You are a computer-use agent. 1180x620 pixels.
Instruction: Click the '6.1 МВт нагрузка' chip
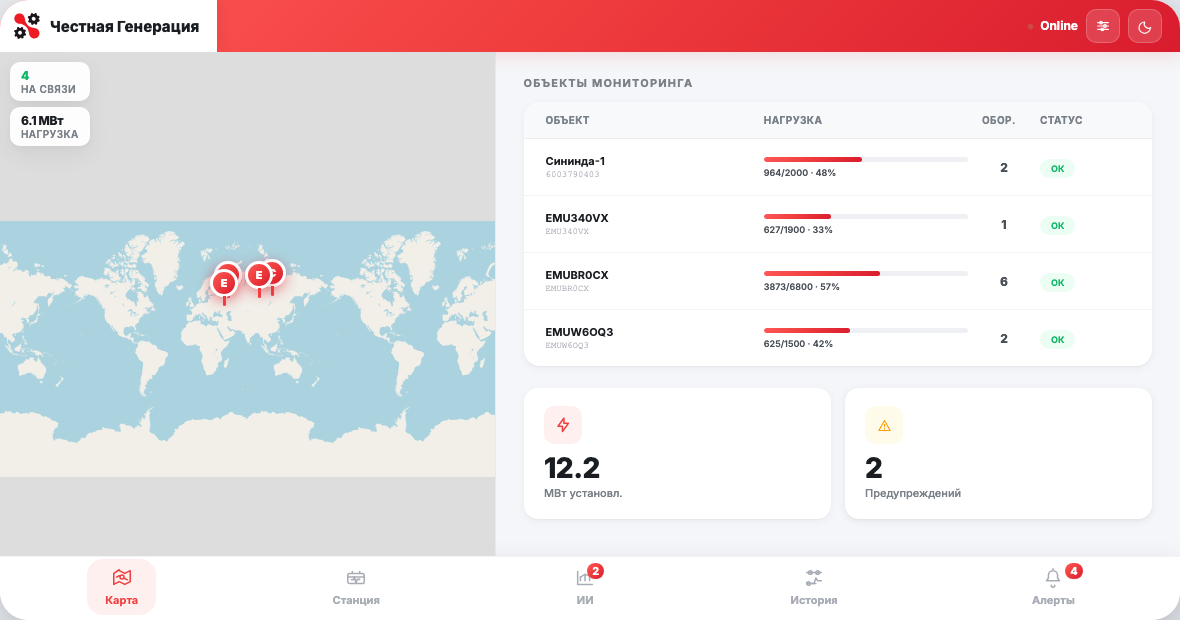pos(50,126)
